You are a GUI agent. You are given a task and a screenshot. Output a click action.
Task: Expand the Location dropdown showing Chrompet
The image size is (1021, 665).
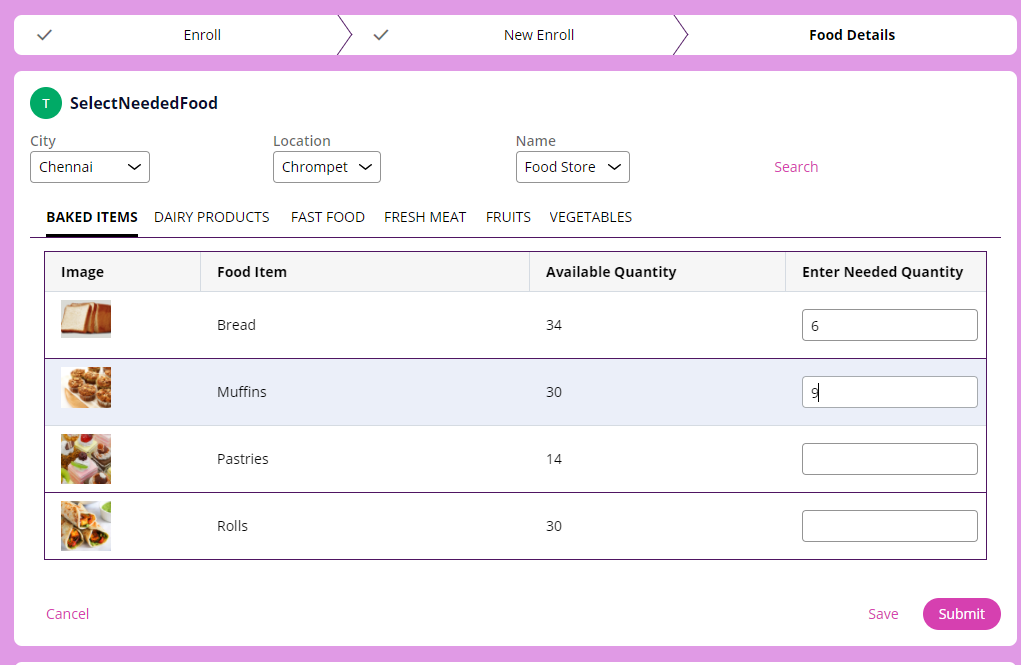[327, 167]
